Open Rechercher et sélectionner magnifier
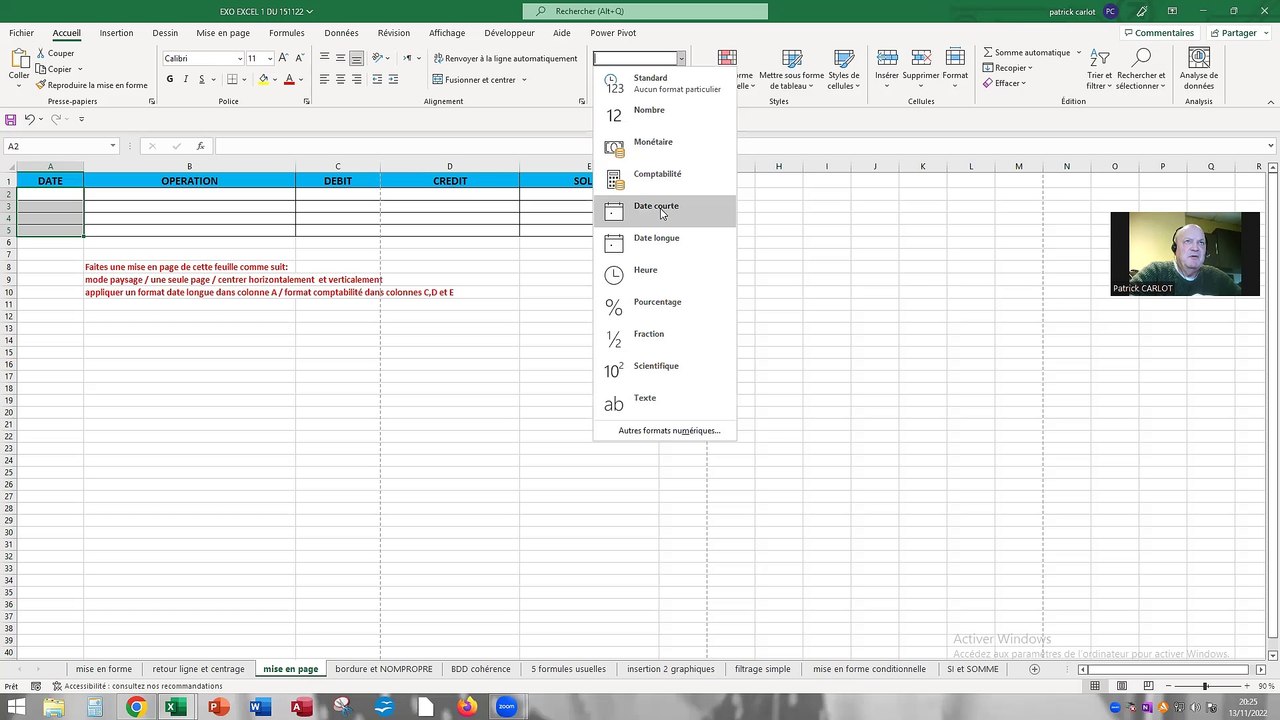Image resolution: width=1280 pixels, height=720 pixels. point(1141,69)
